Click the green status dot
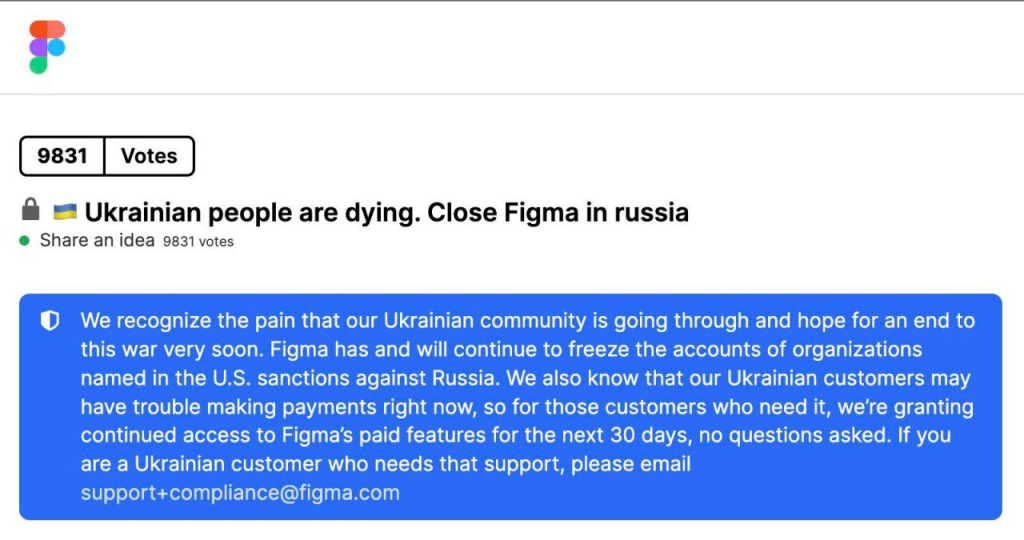1024x540 pixels. point(25,241)
